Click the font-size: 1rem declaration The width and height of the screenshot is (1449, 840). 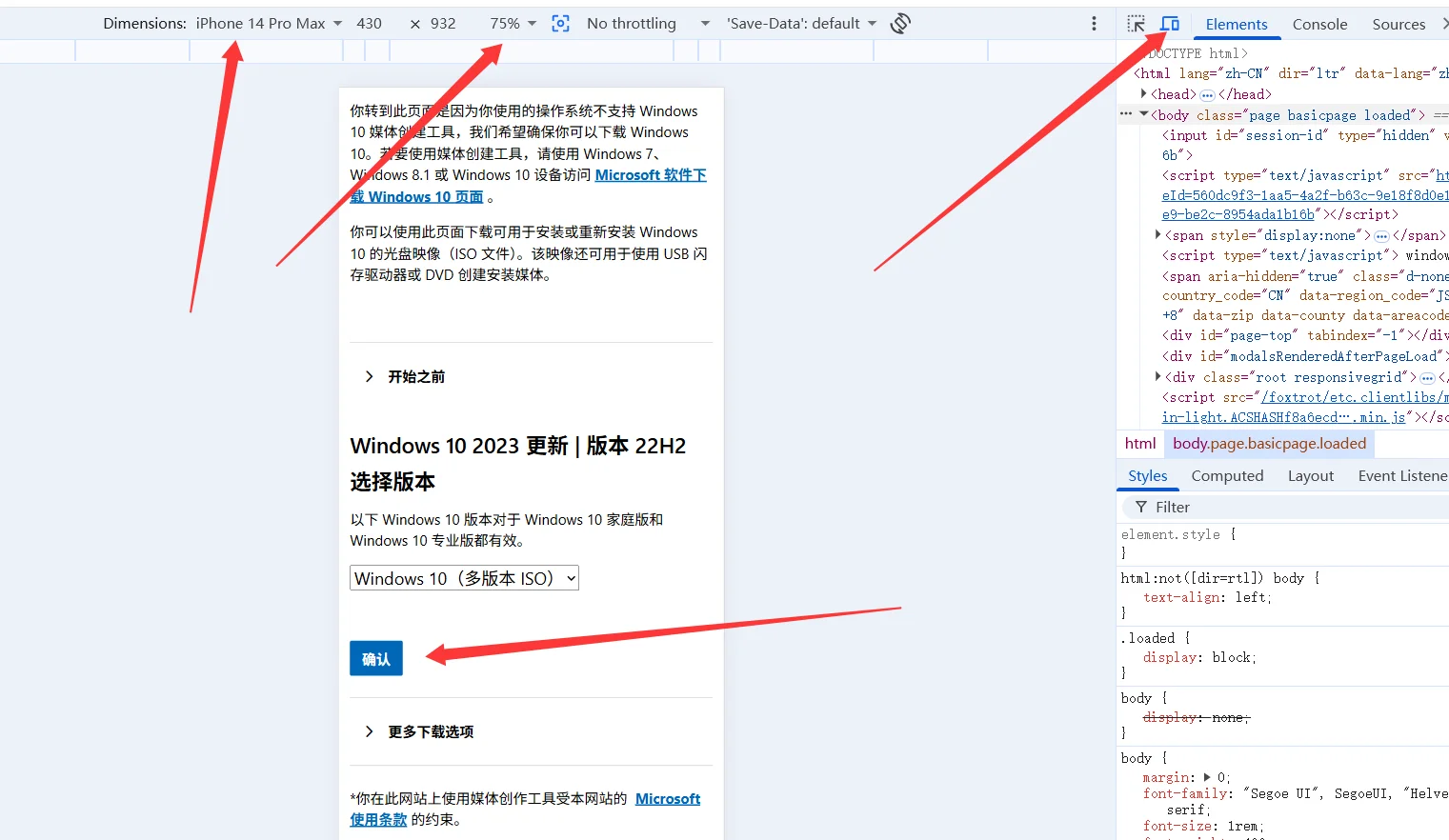tap(1204, 826)
